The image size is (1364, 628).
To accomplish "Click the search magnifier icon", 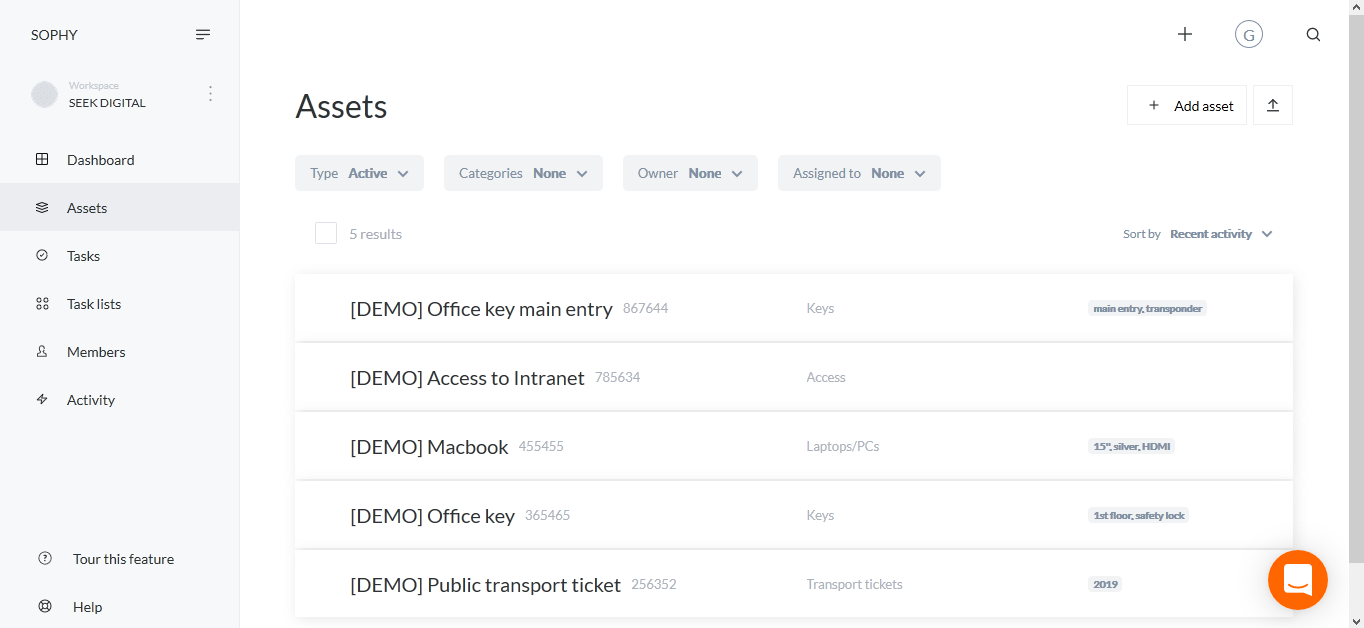I will coord(1313,35).
